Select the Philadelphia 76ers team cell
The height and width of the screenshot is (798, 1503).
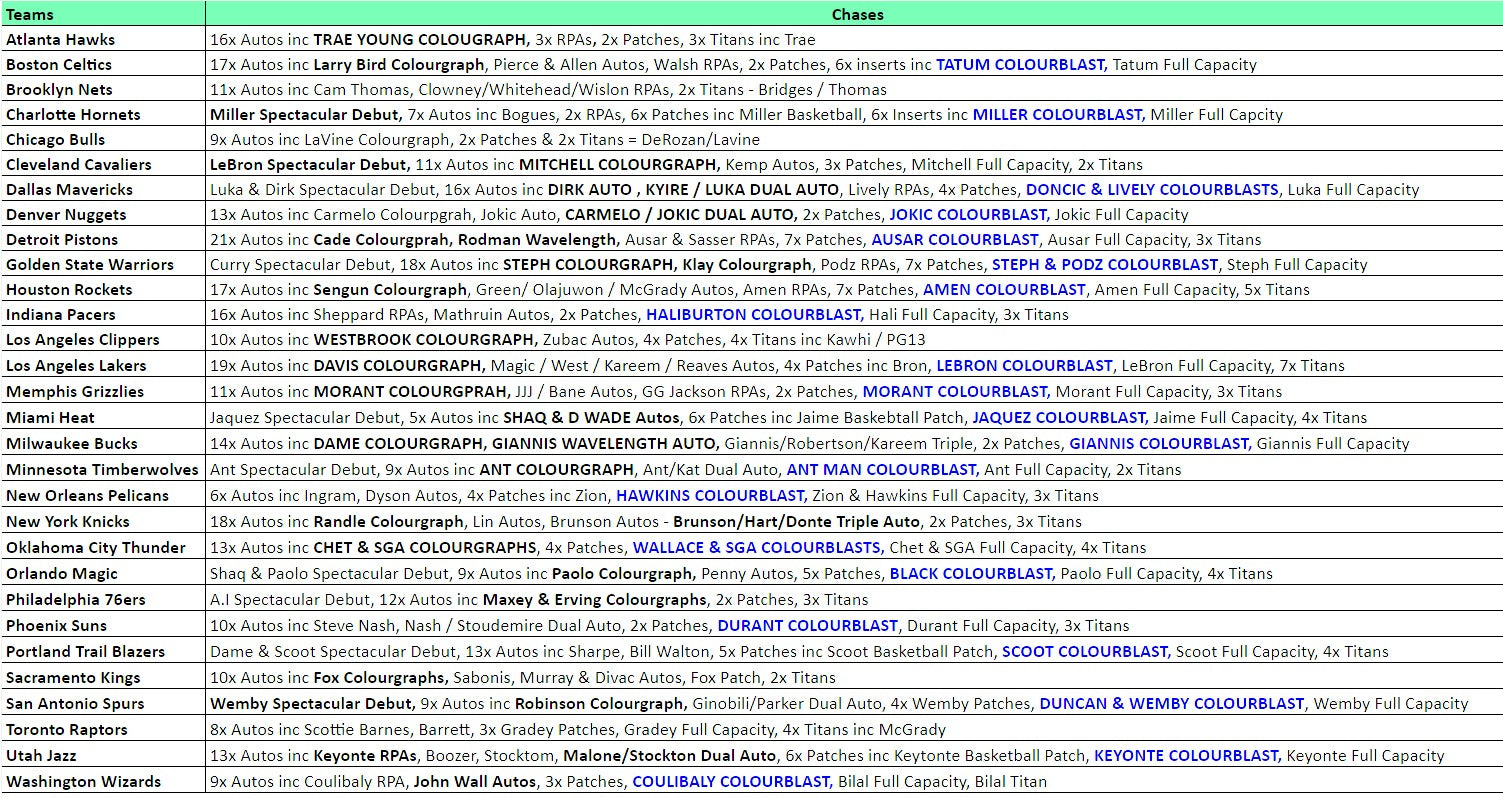pyautogui.click(x=76, y=600)
